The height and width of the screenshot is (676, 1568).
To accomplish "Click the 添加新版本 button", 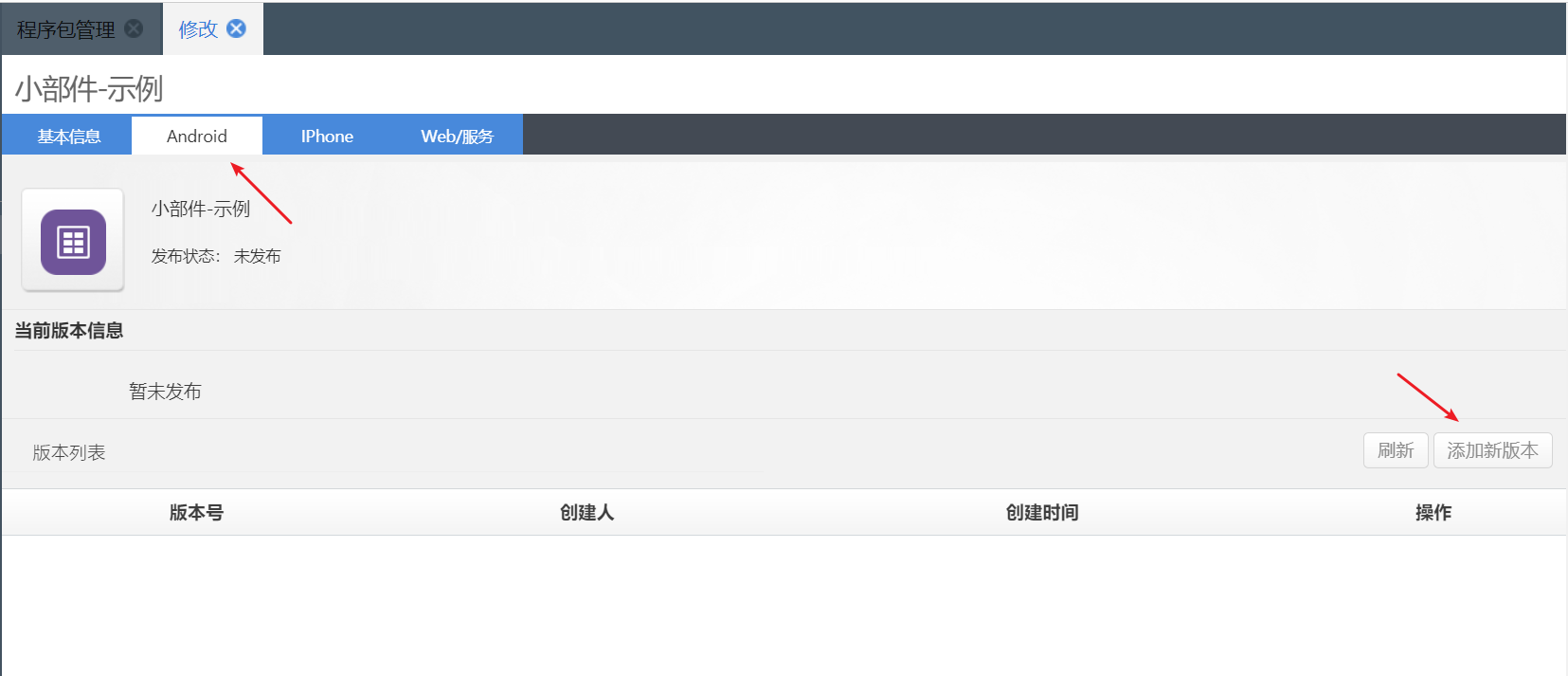I will coord(1492,450).
